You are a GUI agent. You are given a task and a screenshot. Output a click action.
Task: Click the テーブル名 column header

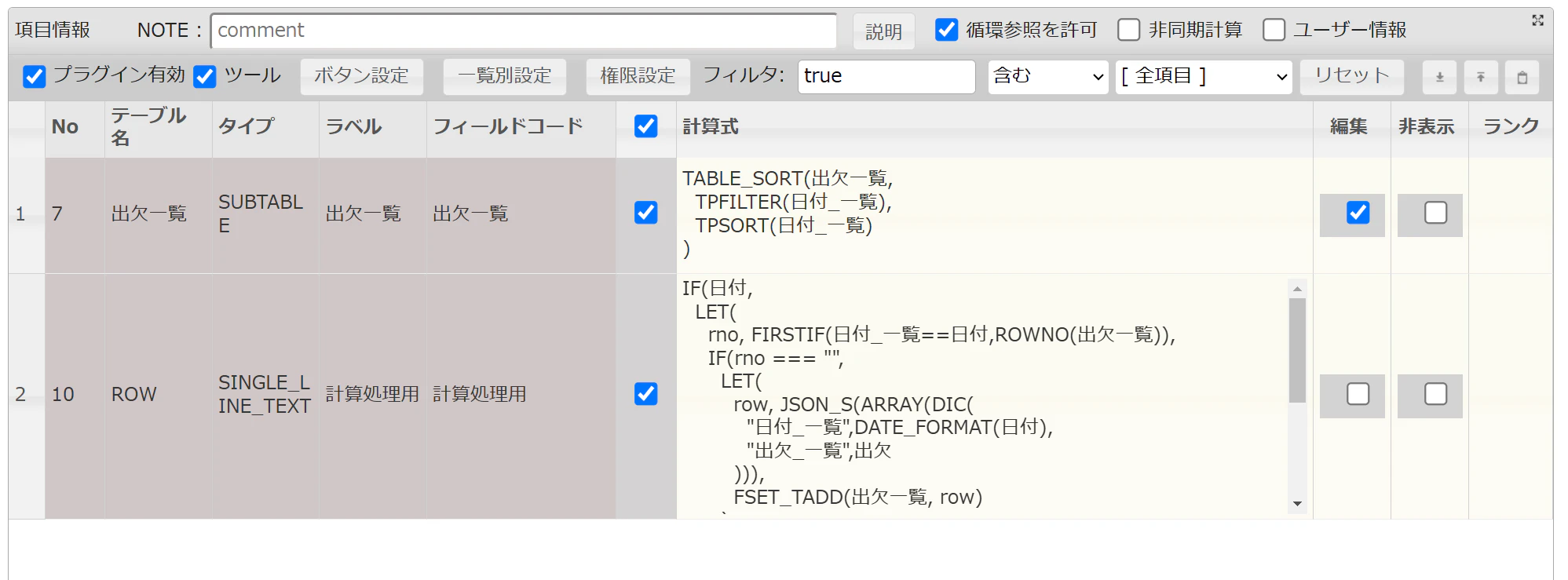point(158,126)
